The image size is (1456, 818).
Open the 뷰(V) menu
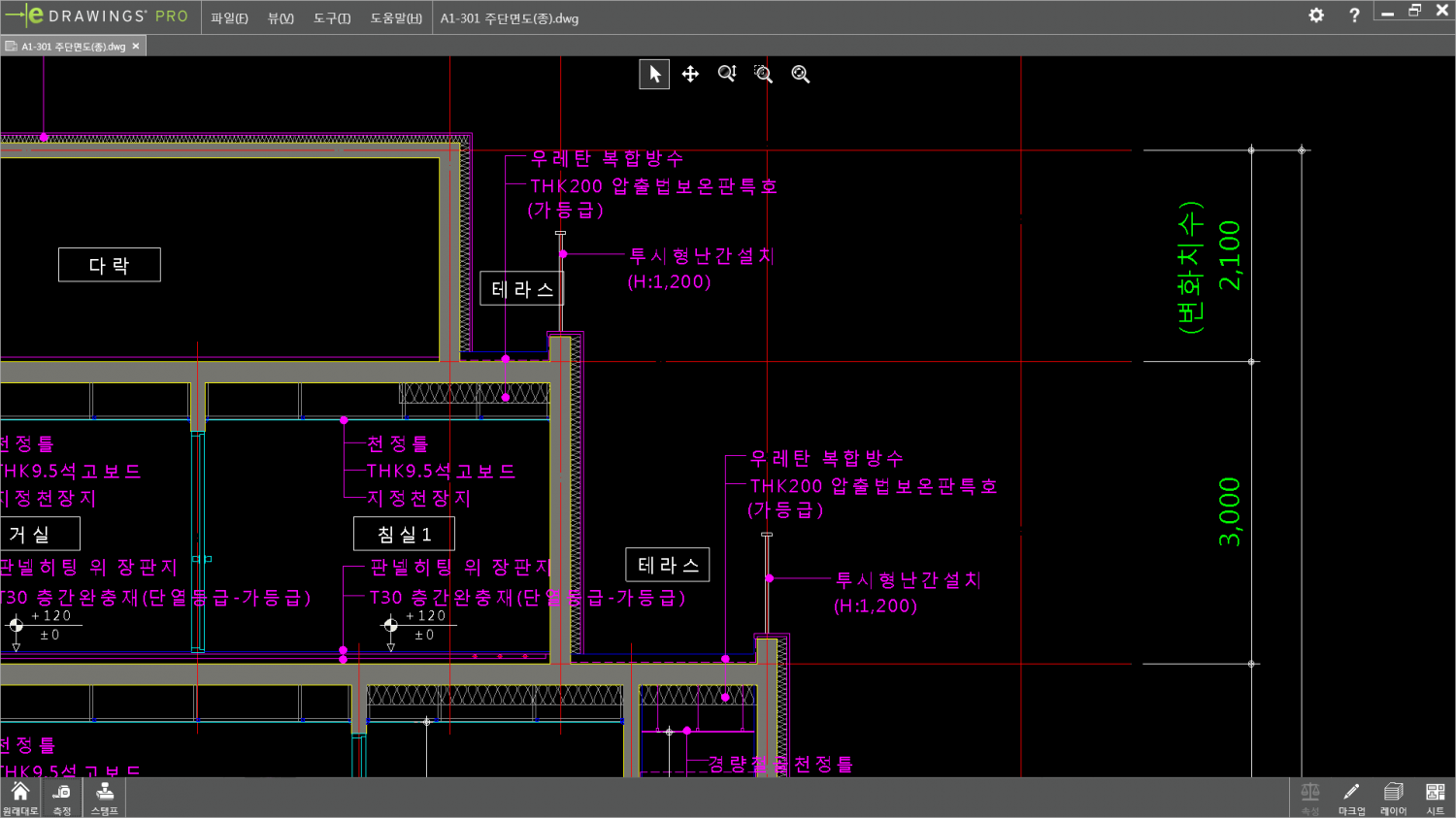(x=281, y=18)
